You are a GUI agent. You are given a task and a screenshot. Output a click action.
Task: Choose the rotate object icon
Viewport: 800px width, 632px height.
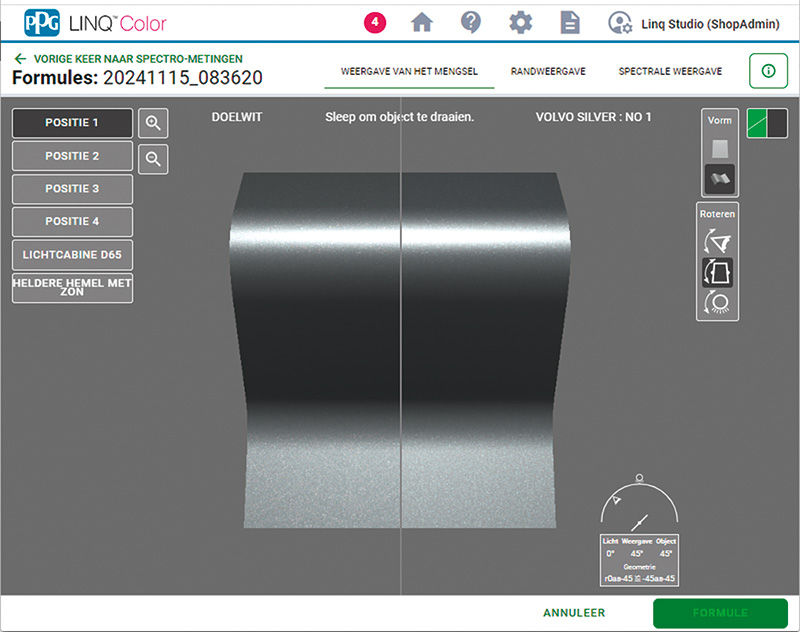tap(717, 272)
